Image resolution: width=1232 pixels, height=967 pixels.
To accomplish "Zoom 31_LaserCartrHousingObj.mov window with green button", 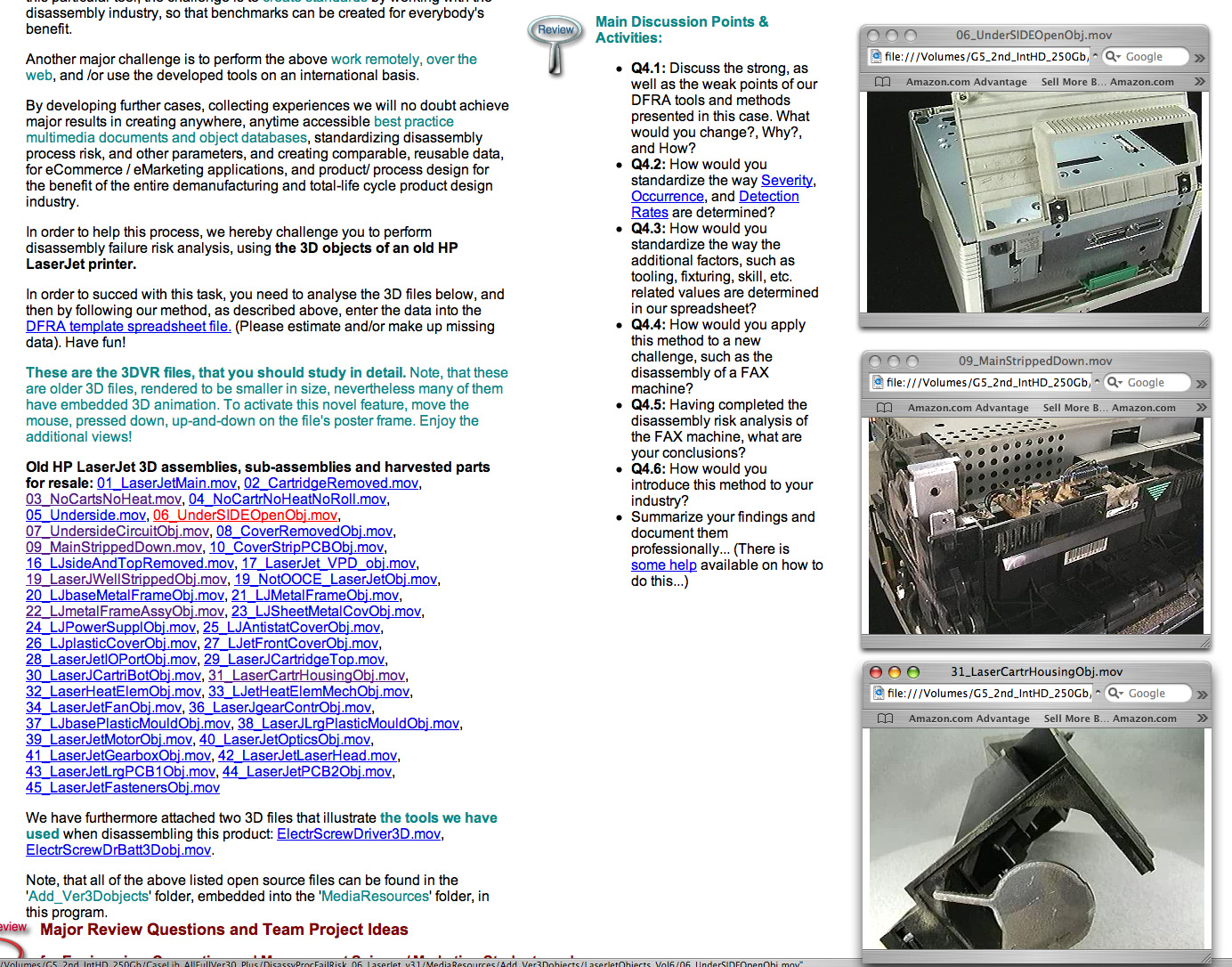I will (912, 672).
